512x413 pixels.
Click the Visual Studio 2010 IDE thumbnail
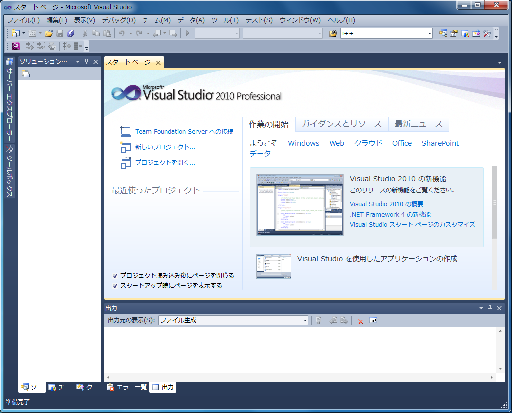(x=300, y=205)
